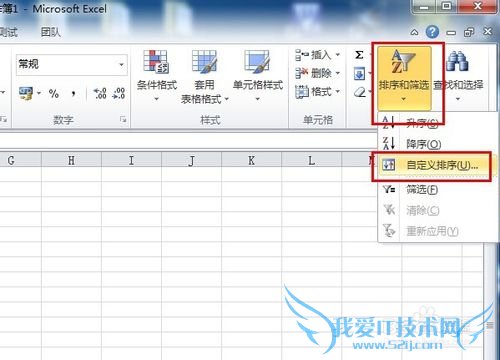500x360 pixels.
Task: Select column K header
Action: click(251, 160)
